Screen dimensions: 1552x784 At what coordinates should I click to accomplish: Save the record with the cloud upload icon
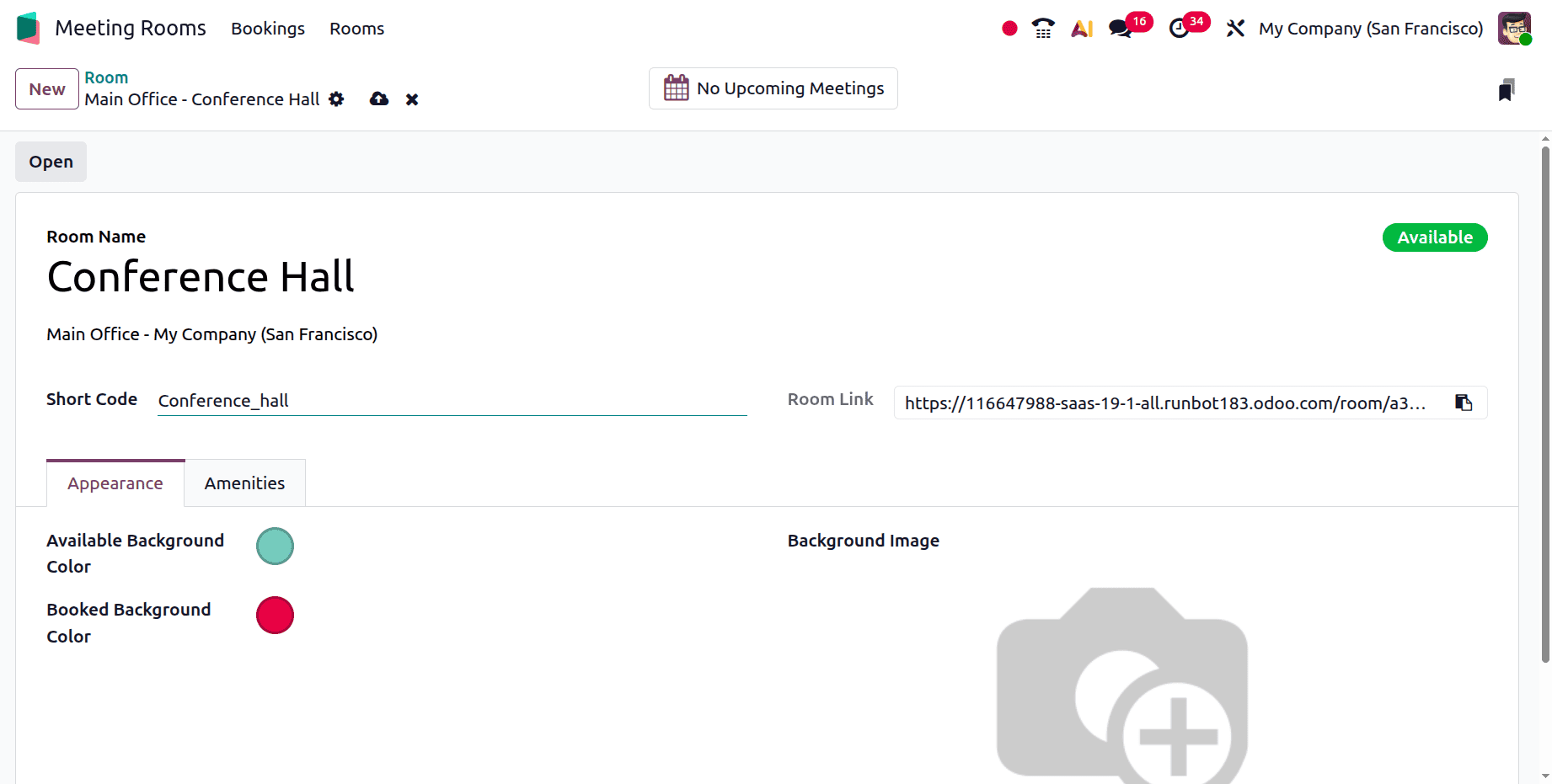pos(379,99)
